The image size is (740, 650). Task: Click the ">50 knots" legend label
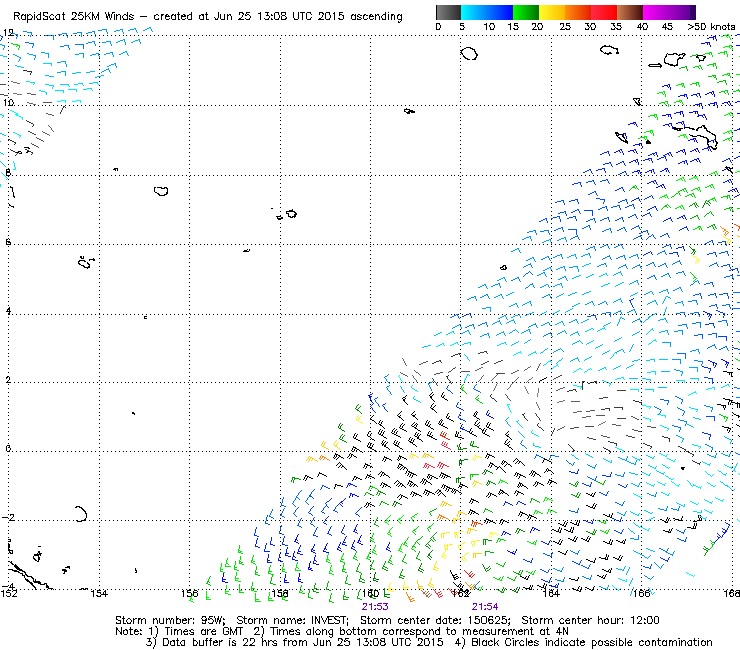click(x=711, y=27)
